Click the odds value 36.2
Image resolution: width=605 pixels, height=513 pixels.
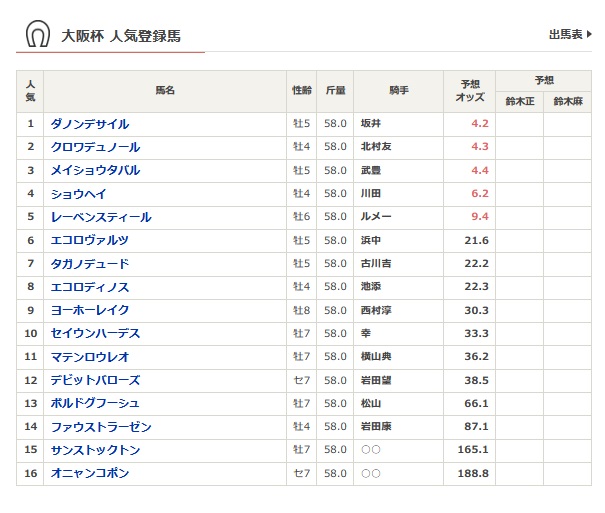click(477, 356)
